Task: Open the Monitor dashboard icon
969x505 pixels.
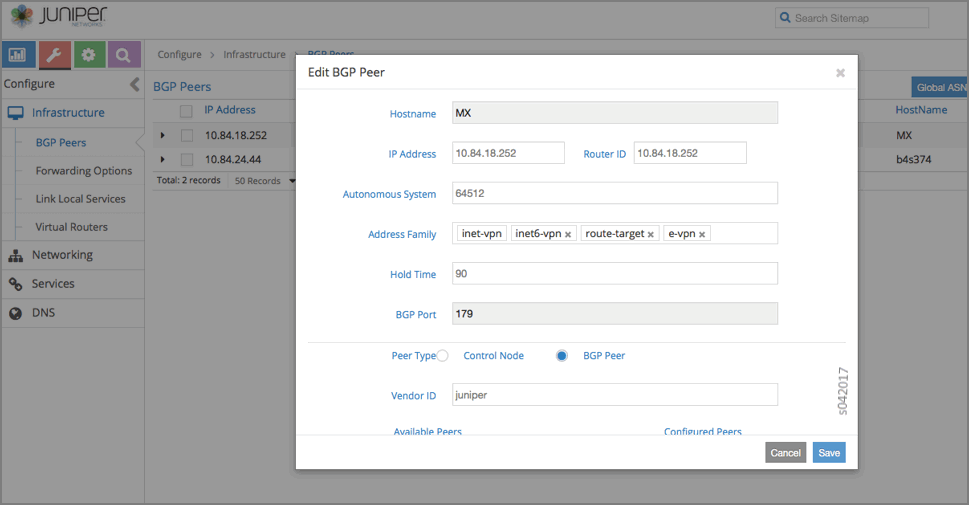Action: click(19, 56)
